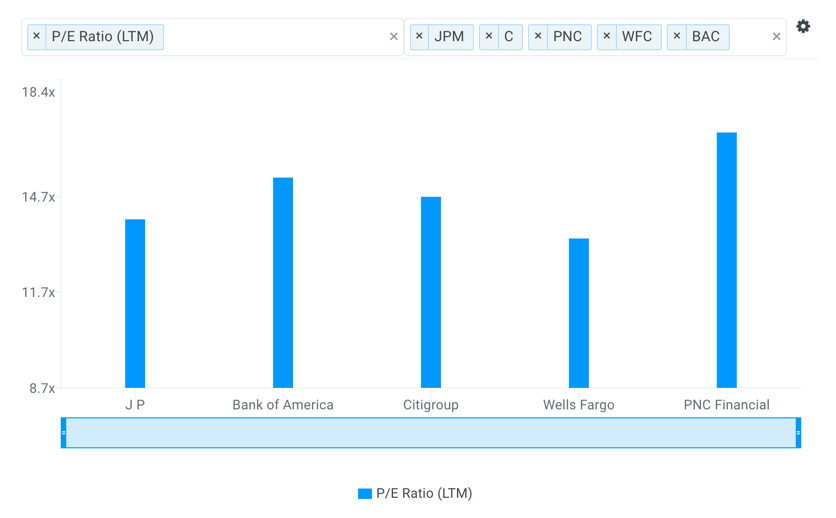Click the 8.7x y-axis value

[x=42, y=388]
